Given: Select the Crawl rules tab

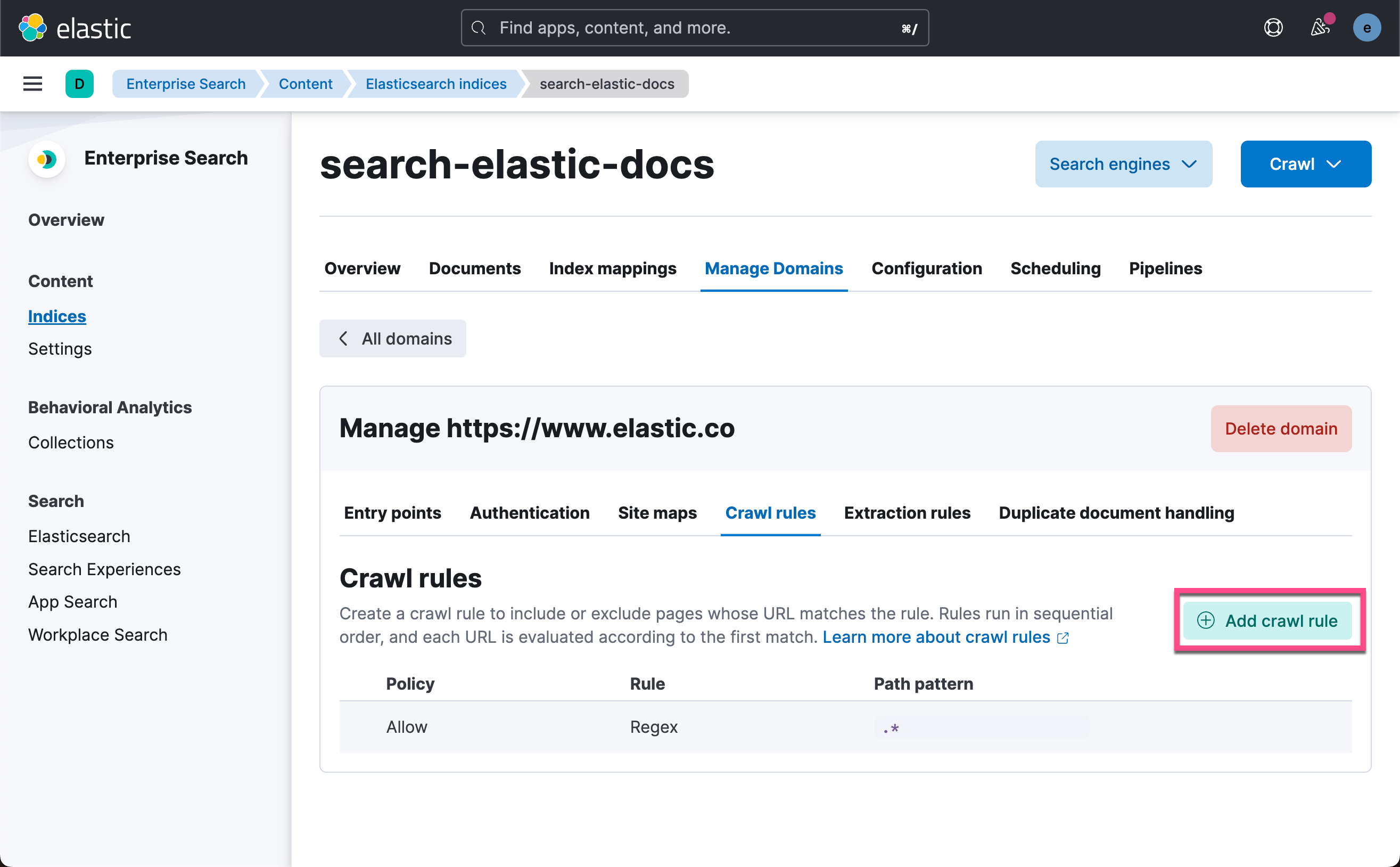Looking at the screenshot, I should tap(770, 513).
